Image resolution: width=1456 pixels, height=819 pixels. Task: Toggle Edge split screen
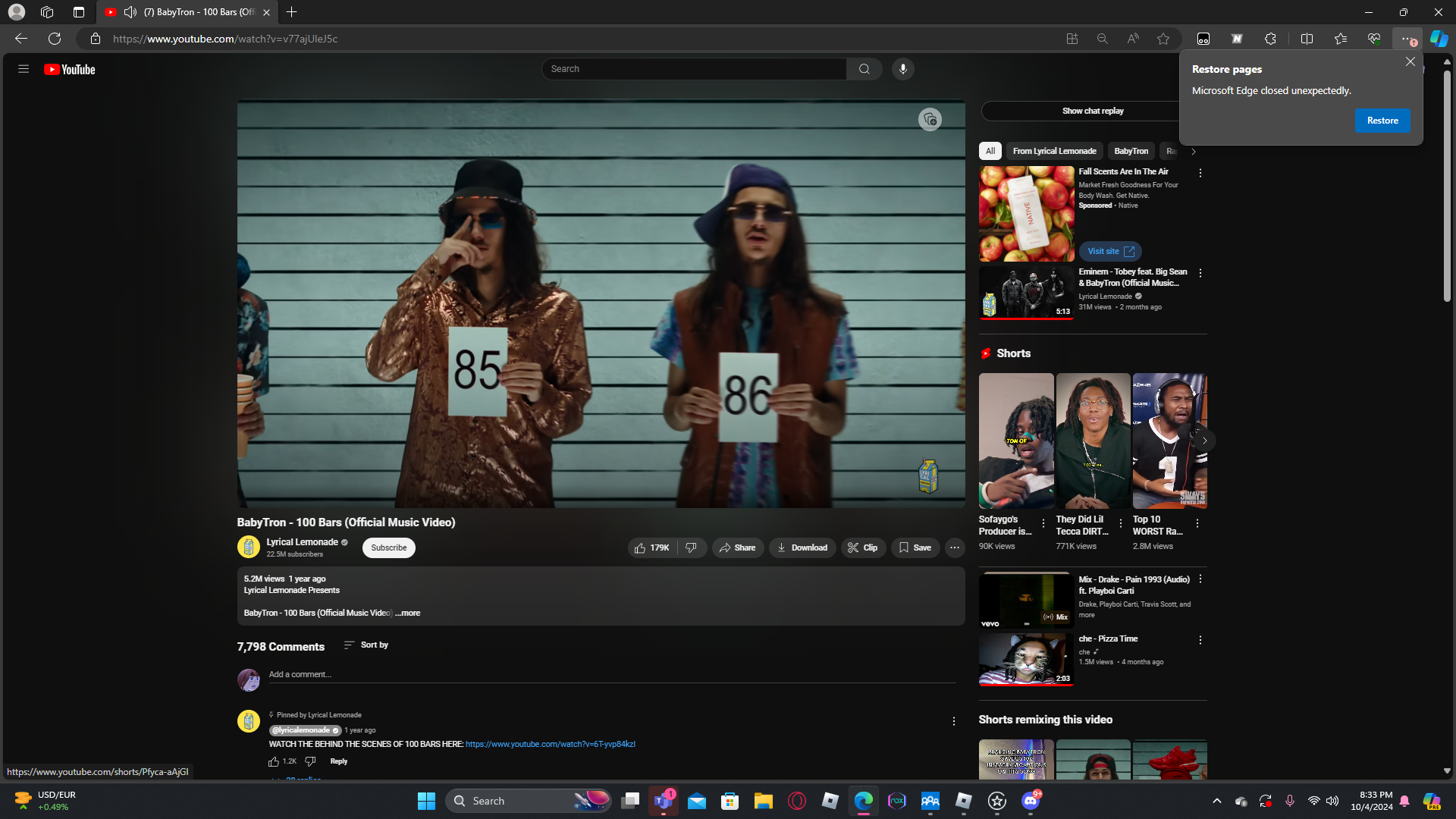1307,39
